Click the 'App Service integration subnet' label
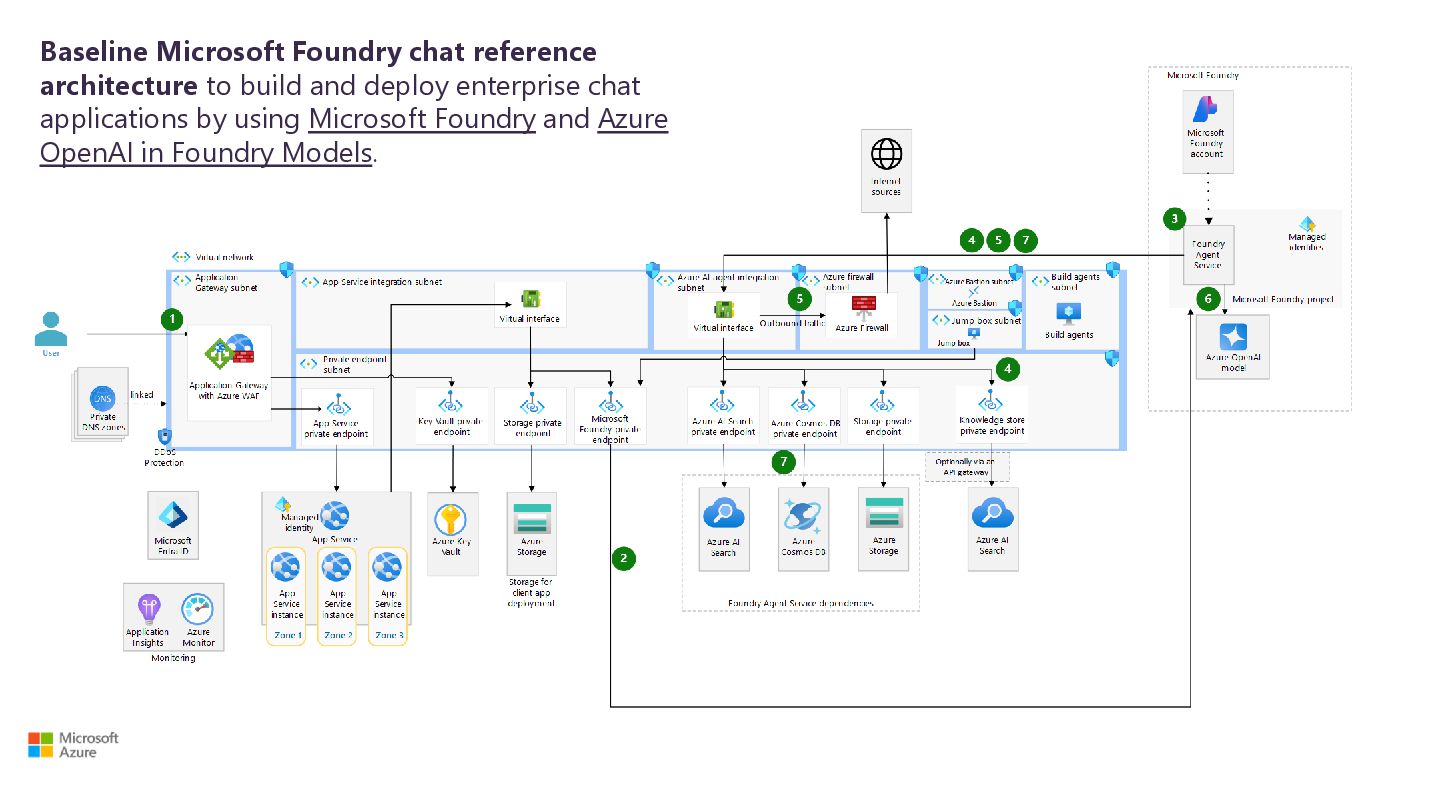The width and height of the screenshot is (1440, 810). pyautogui.click(x=381, y=282)
